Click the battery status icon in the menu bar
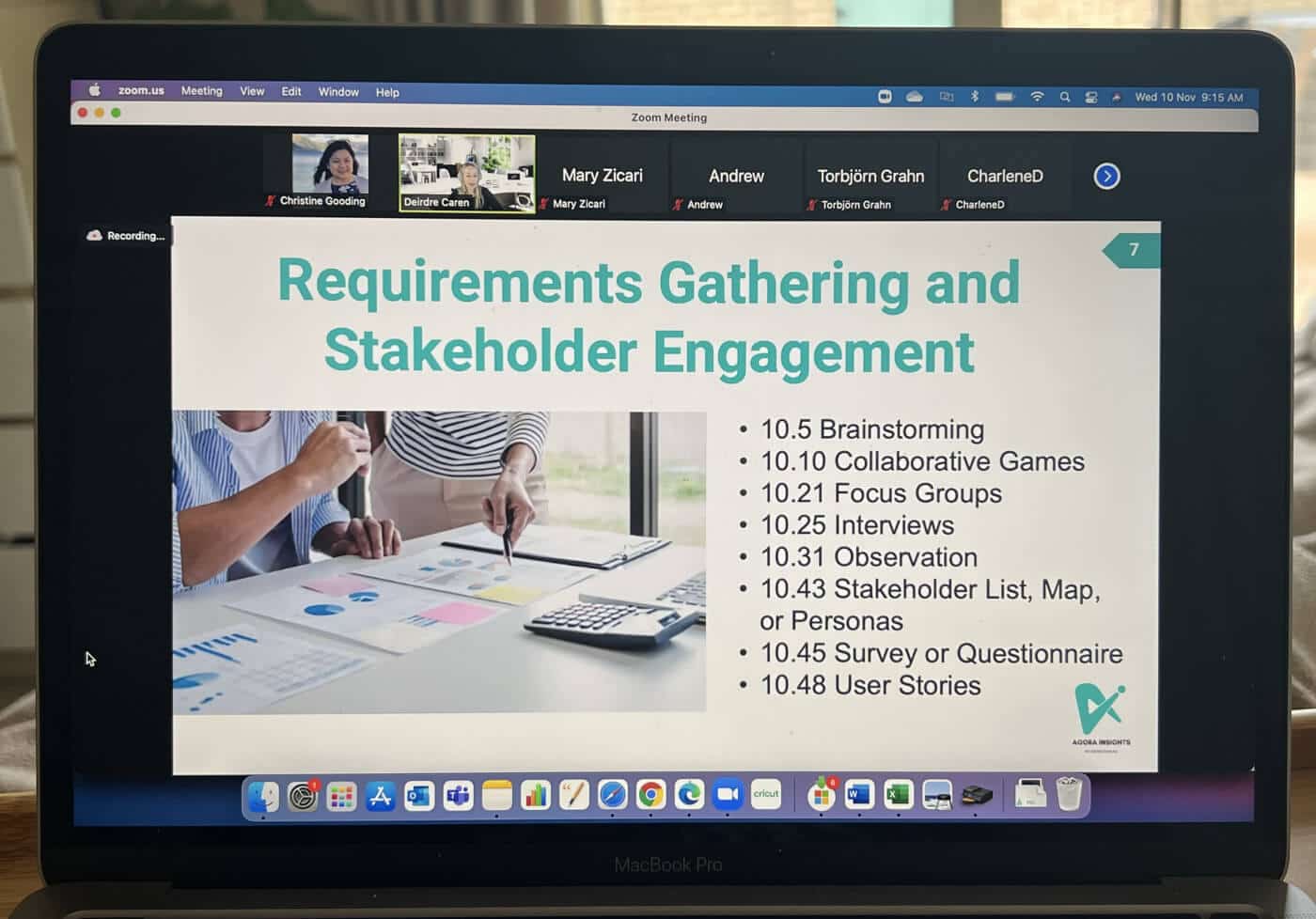Viewport: 1316px width, 919px height. coord(1005,97)
